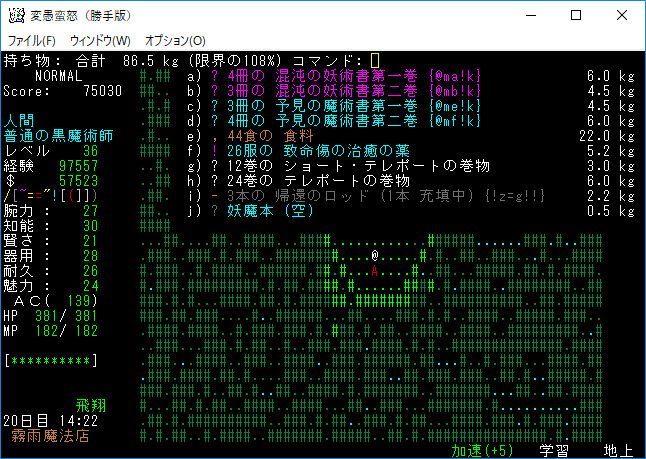Click the red A monster on map
The height and width of the screenshot is (459, 646).
click(373, 270)
